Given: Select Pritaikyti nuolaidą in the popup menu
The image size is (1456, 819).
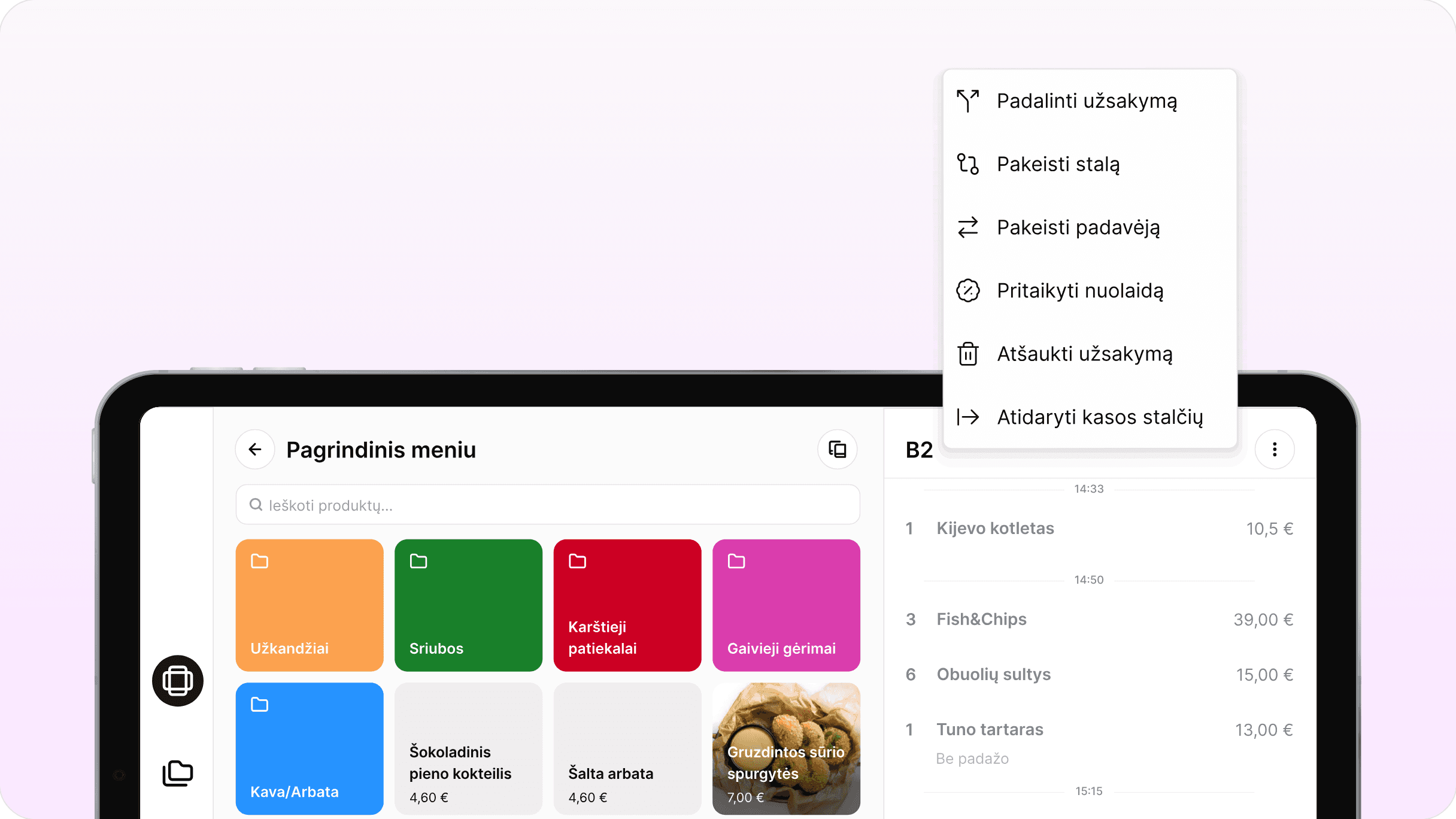Looking at the screenshot, I should tap(1090, 290).
